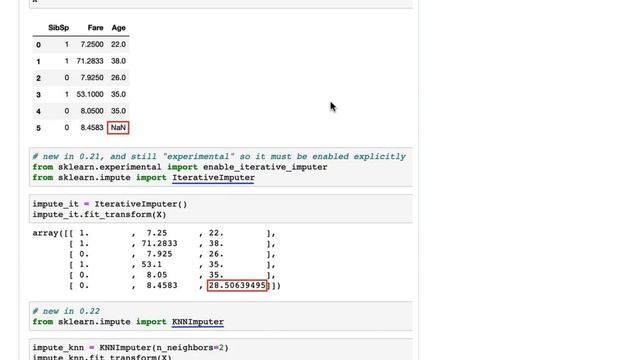
Task: Click the Age value 26.0
Action: (118, 78)
